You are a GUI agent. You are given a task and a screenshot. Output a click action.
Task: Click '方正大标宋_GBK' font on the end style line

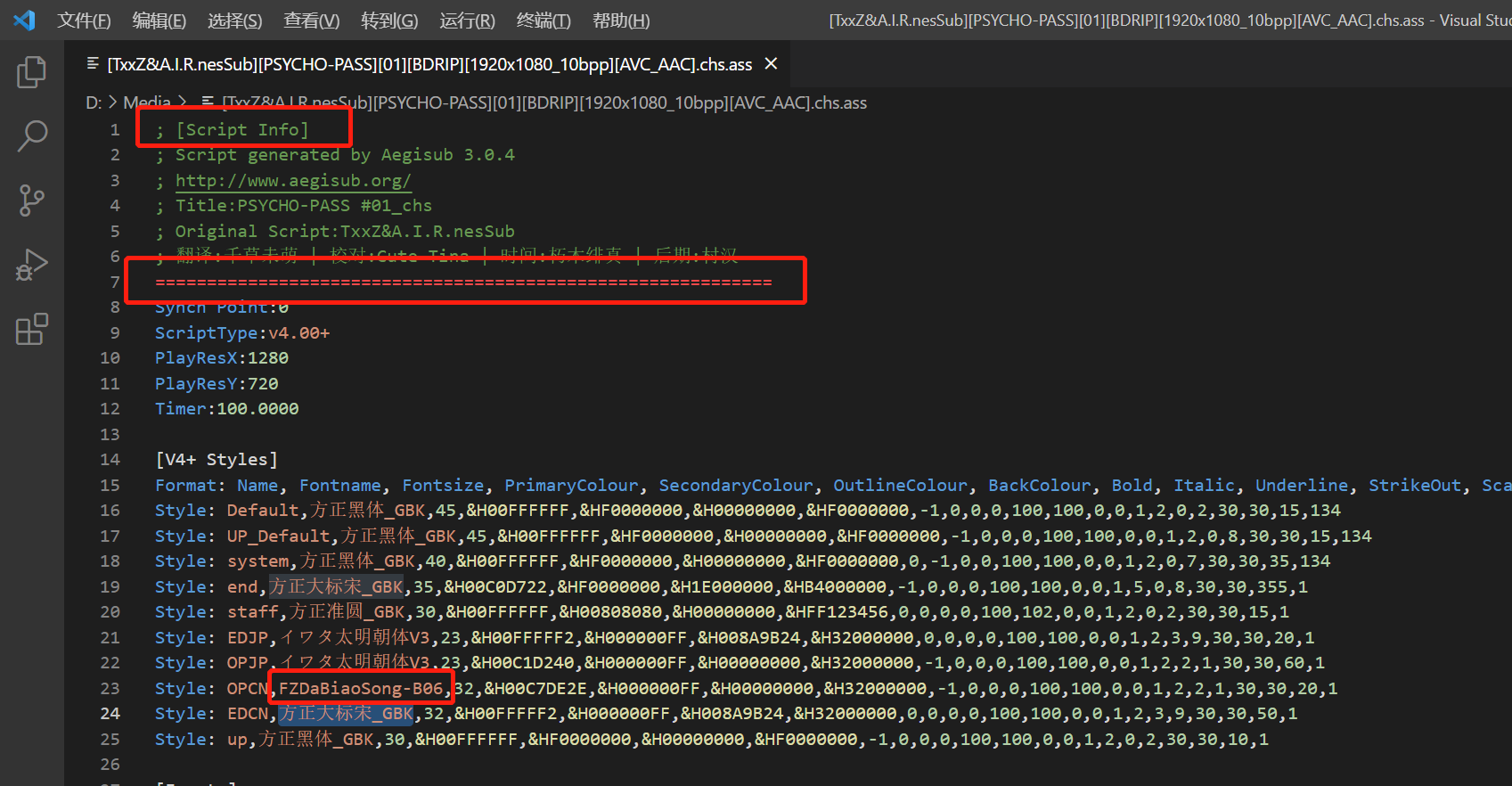tap(336, 587)
